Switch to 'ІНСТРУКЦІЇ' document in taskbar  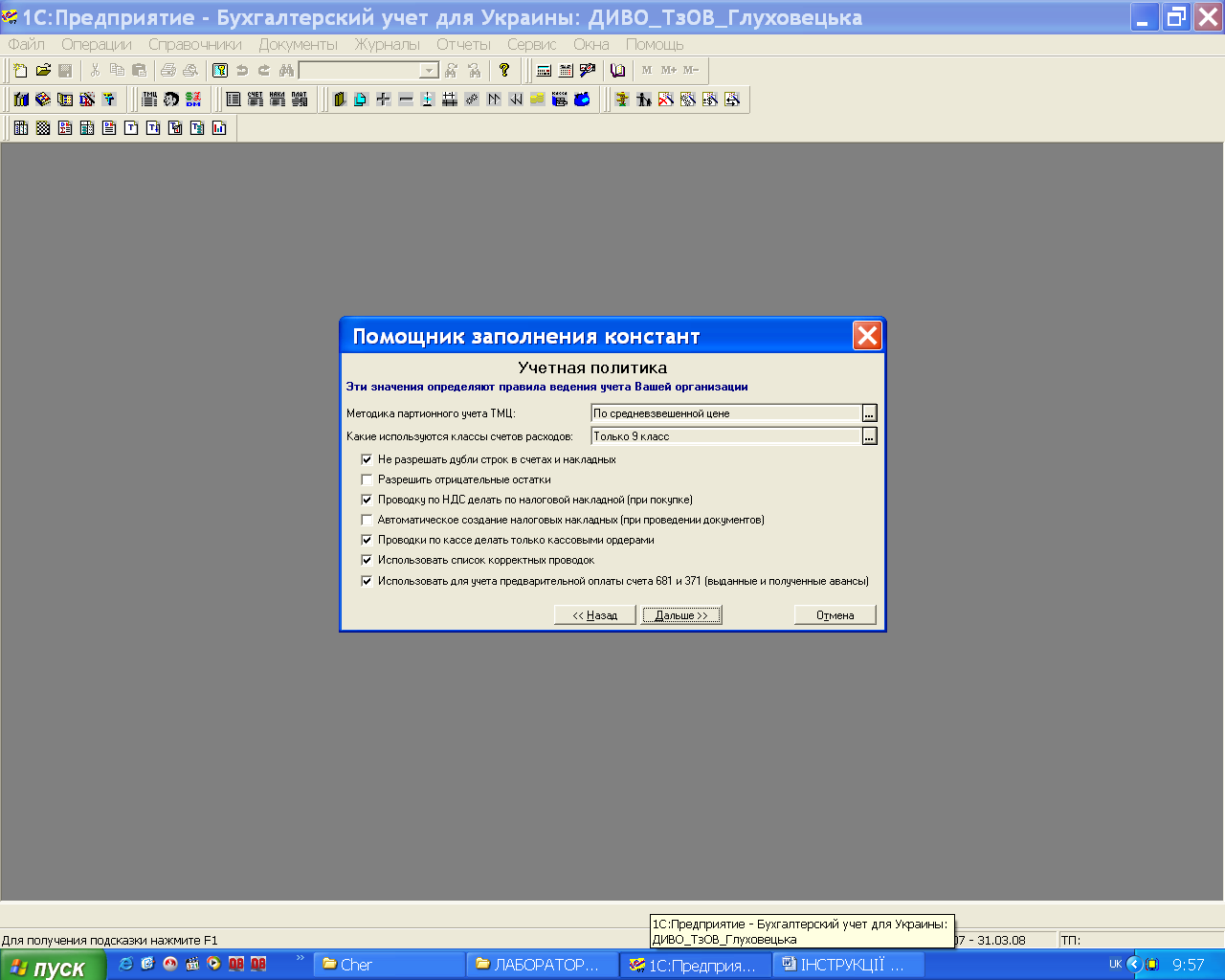(848, 965)
